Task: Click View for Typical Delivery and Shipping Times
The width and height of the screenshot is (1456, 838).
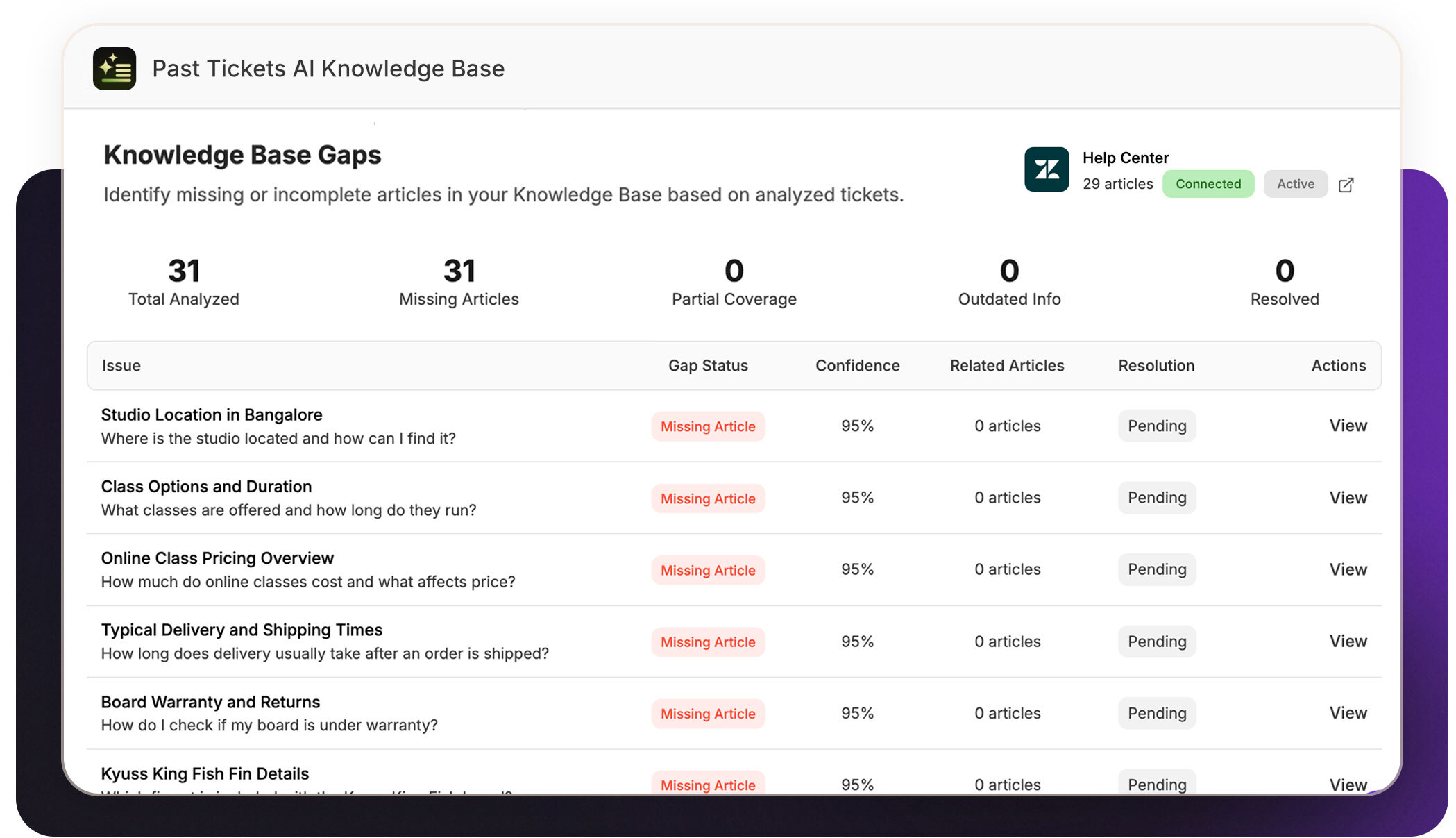Action: 1347,641
